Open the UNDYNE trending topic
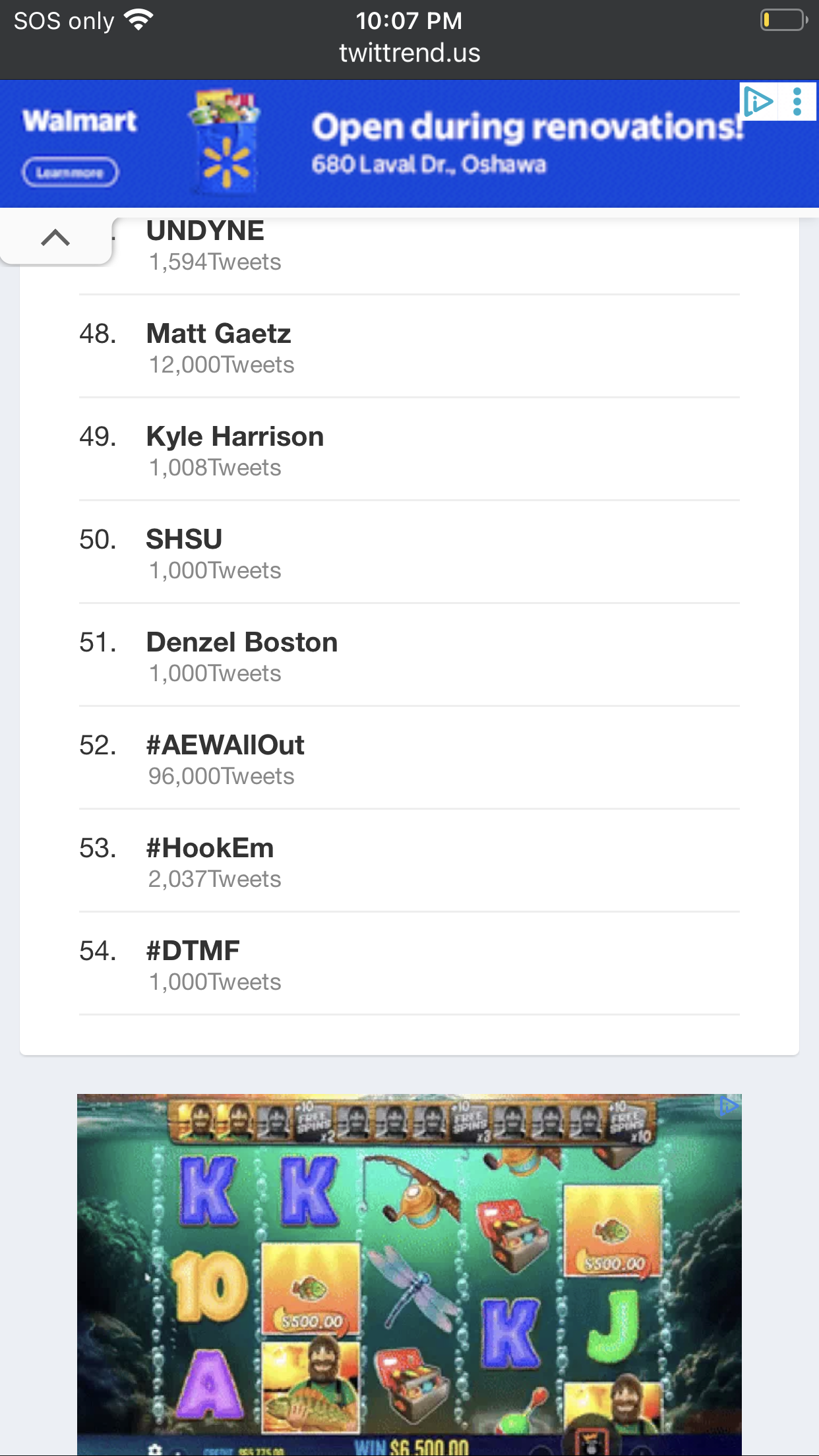The width and height of the screenshot is (819, 1456). (x=205, y=231)
